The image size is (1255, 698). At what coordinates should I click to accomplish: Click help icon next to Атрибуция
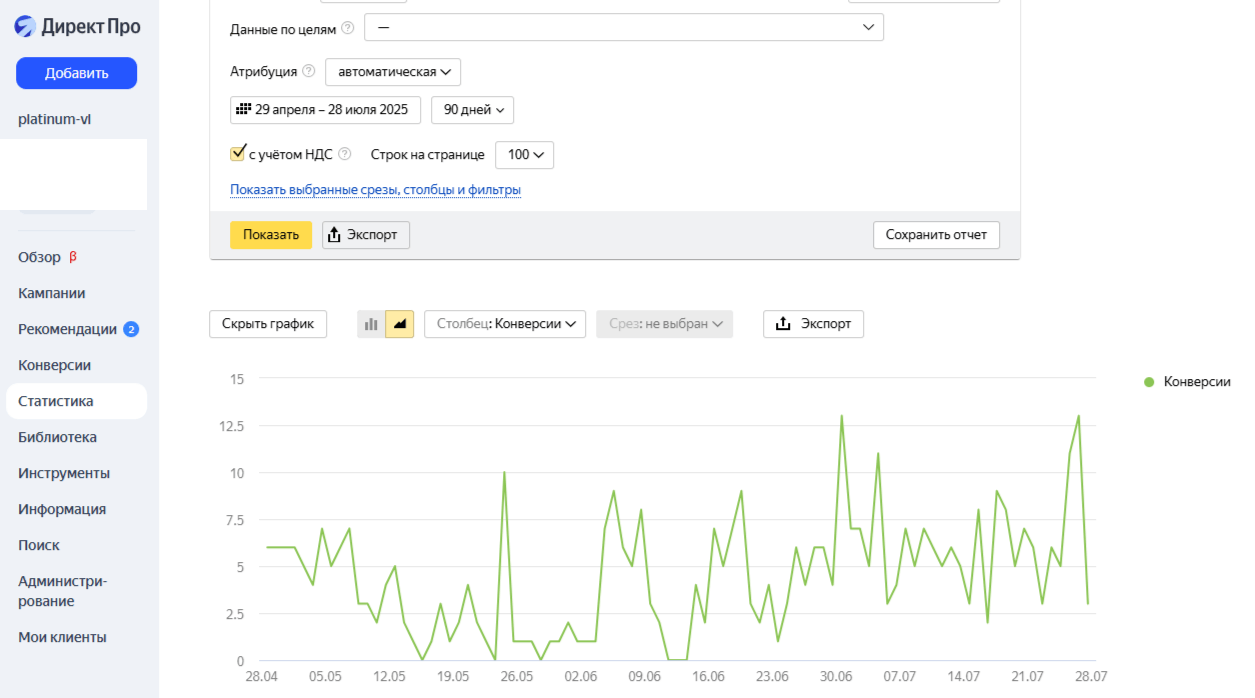309,71
